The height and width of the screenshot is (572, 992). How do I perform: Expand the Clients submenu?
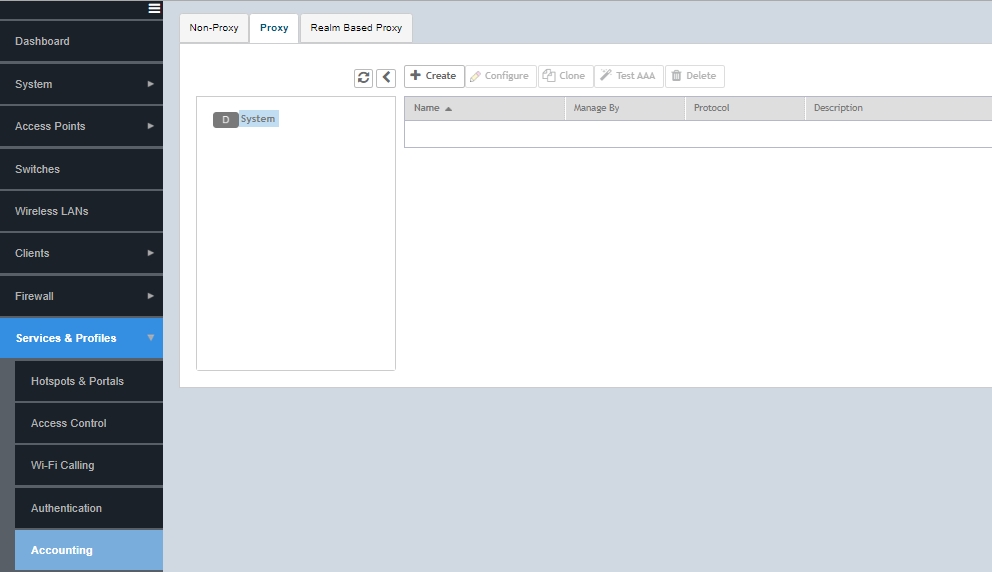pos(81,253)
